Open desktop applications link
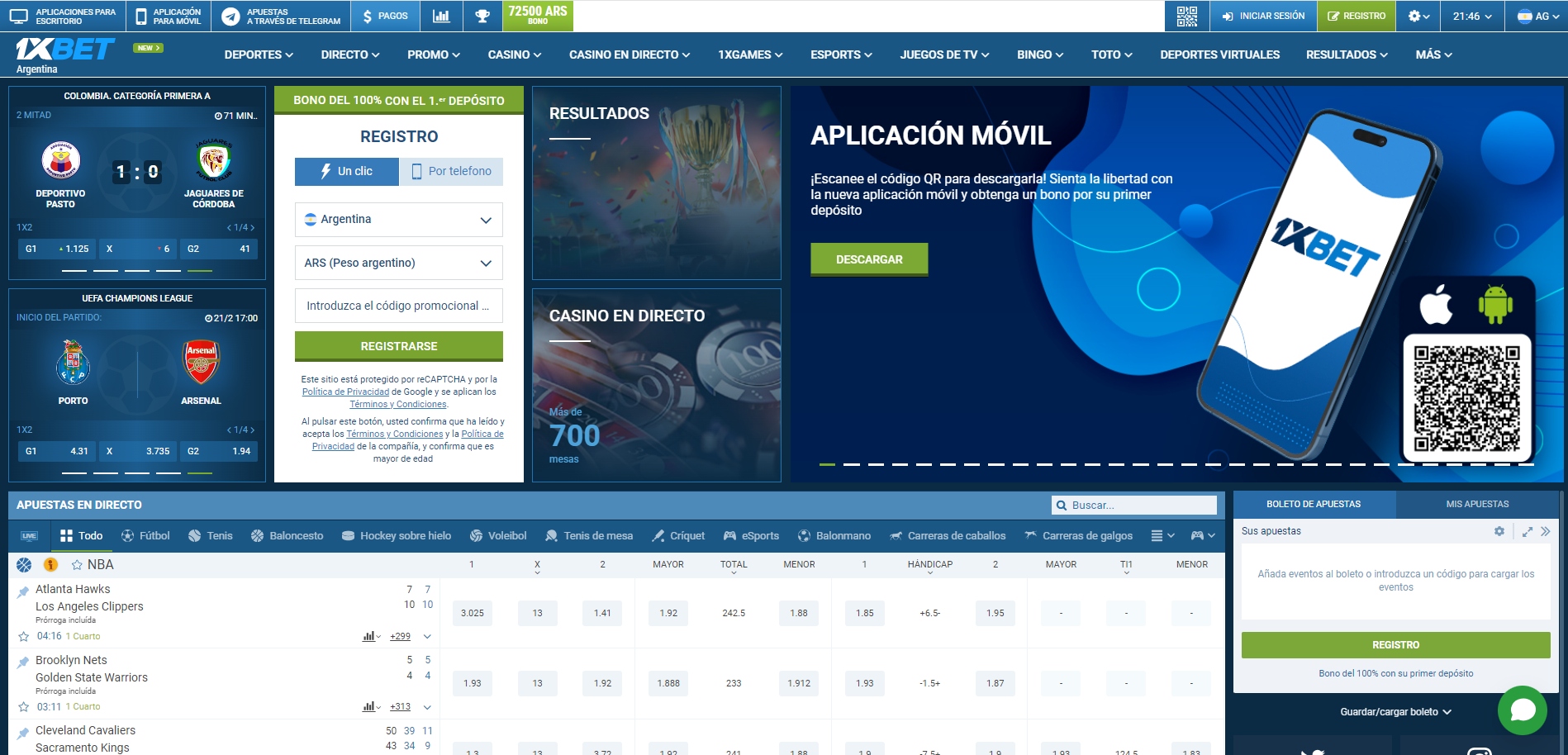1568x755 pixels. (x=64, y=16)
